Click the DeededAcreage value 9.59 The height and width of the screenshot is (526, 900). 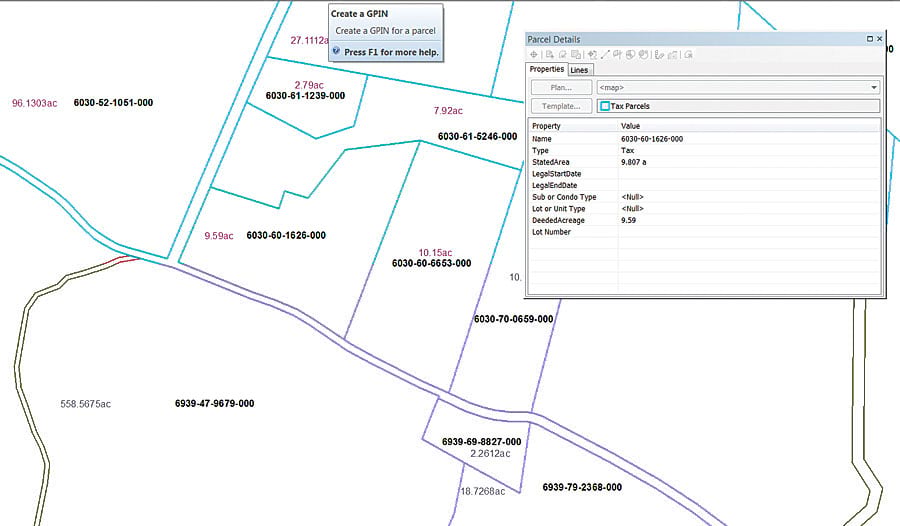628,220
